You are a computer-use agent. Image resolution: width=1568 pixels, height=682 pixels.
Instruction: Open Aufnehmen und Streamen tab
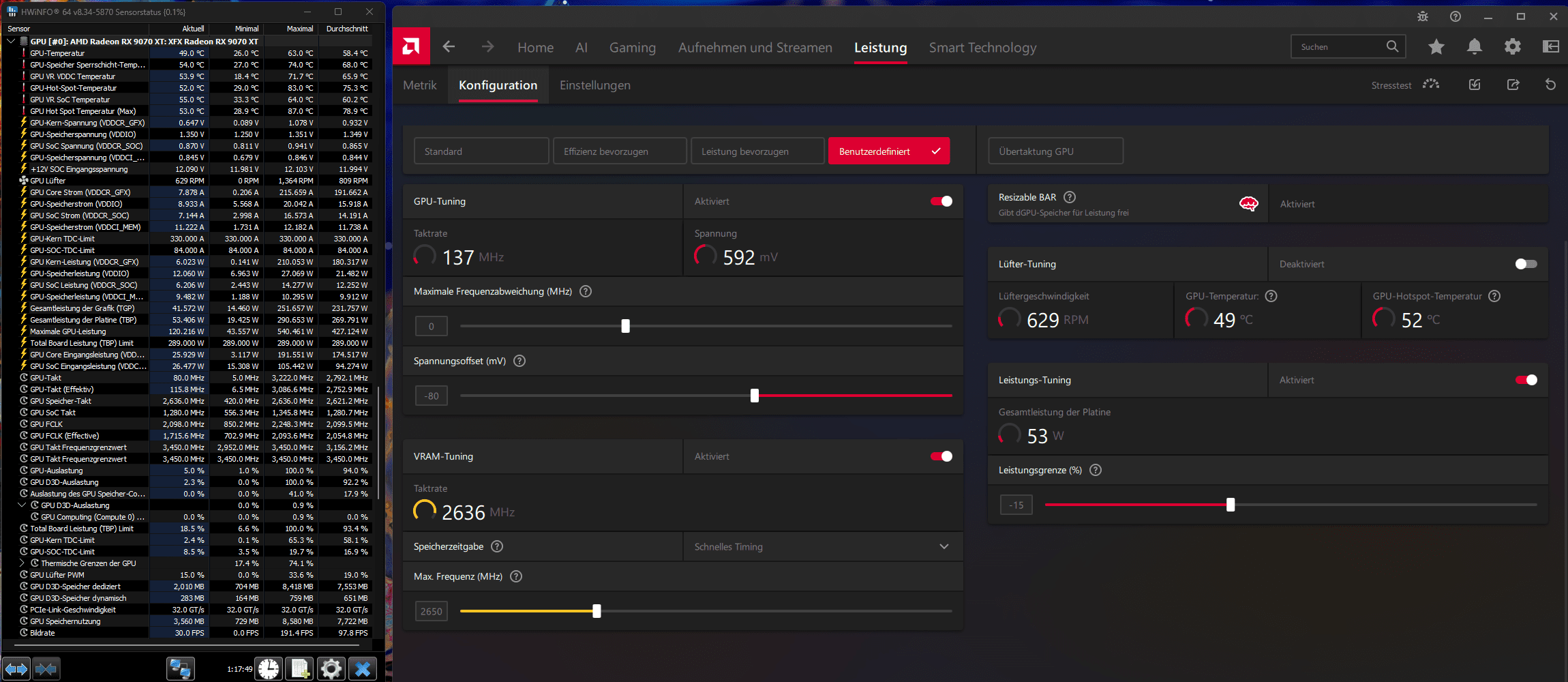point(755,48)
